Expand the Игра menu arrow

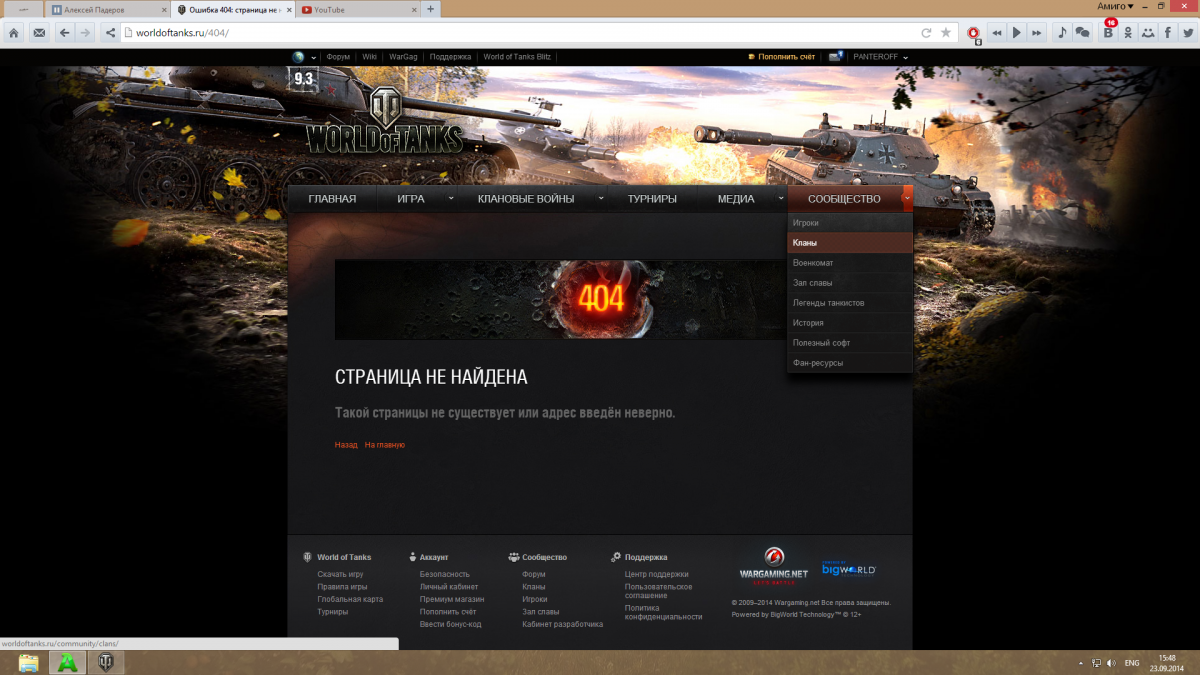[451, 198]
